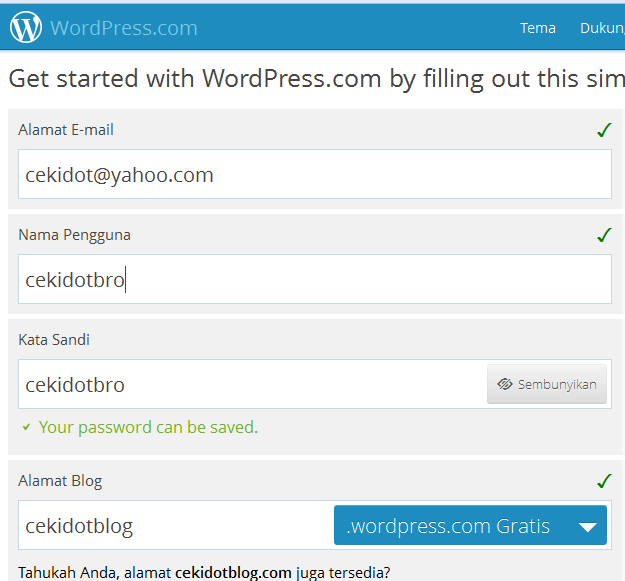The height and width of the screenshot is (581, 625).
Task: Click the crossed-eye icon in Sembunyikan button
Action: (505, 384)
